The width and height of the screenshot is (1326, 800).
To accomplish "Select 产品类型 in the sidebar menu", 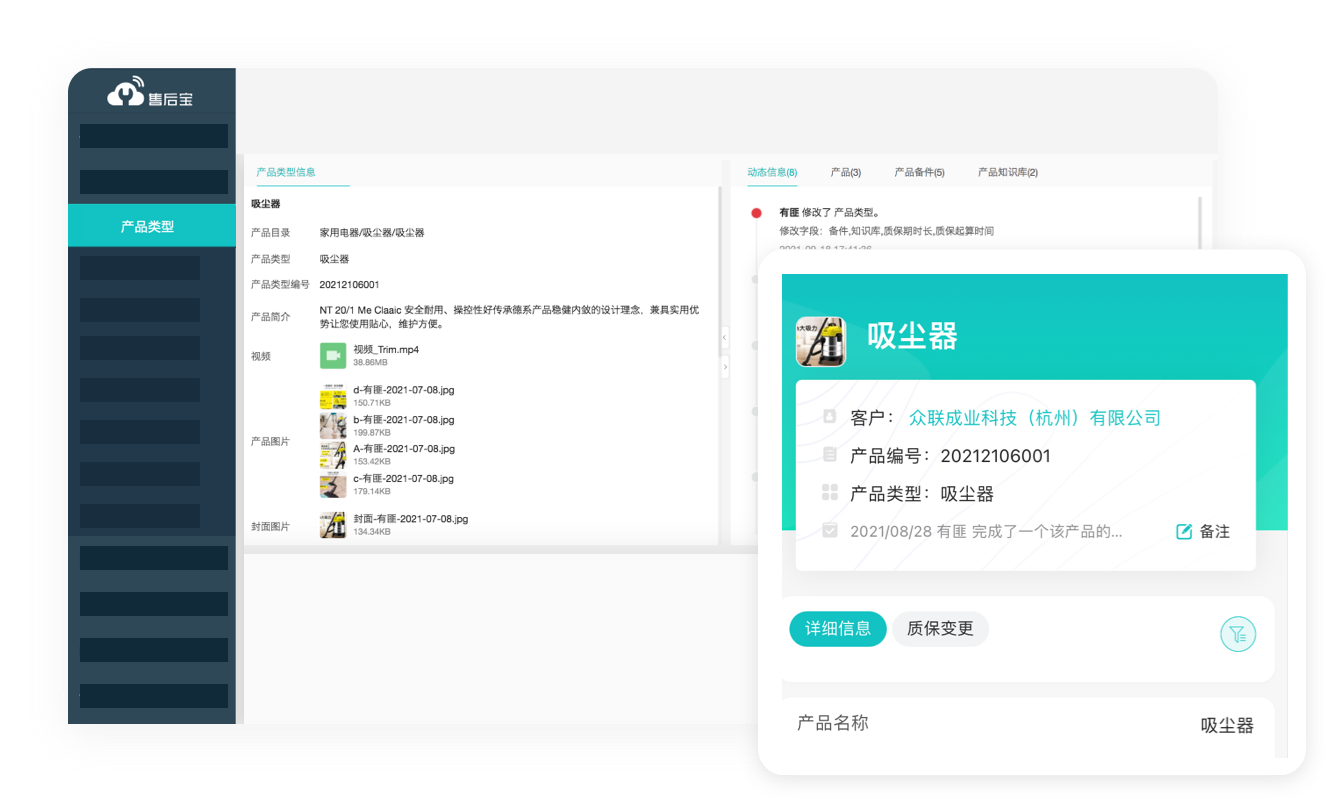I will [x=151, y=226].
